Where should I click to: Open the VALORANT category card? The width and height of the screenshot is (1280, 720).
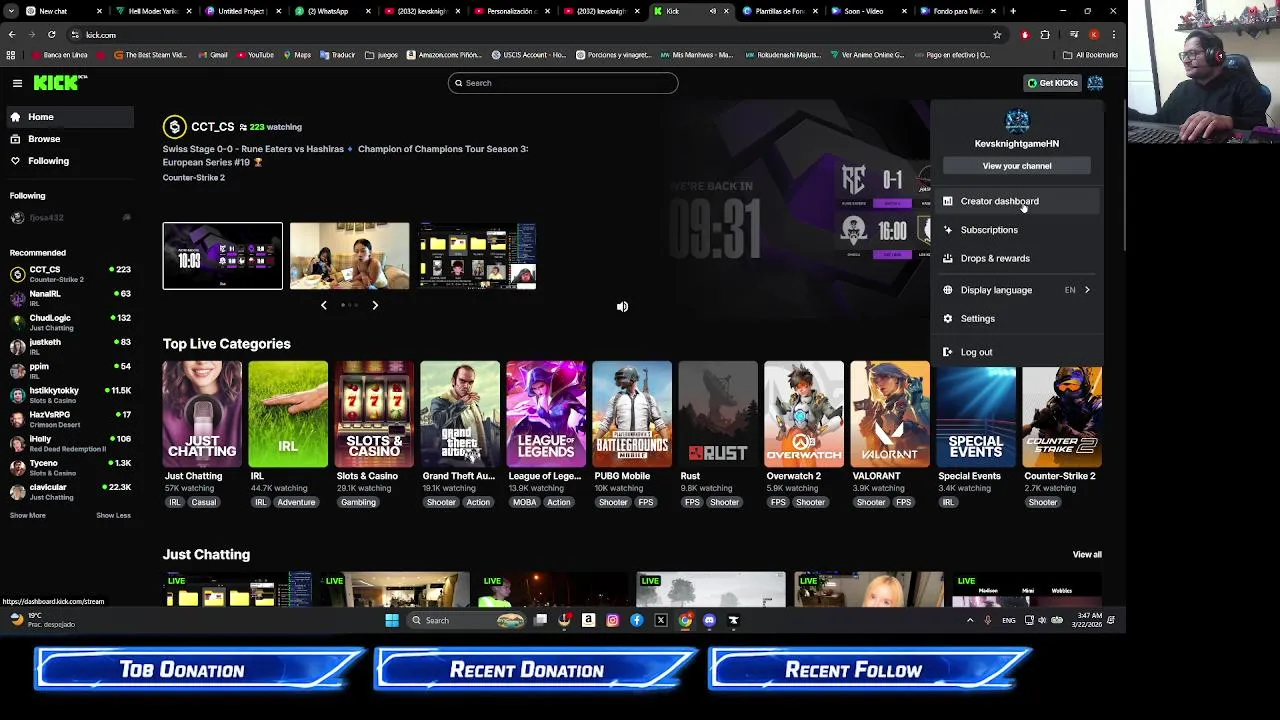coord(890,414)
